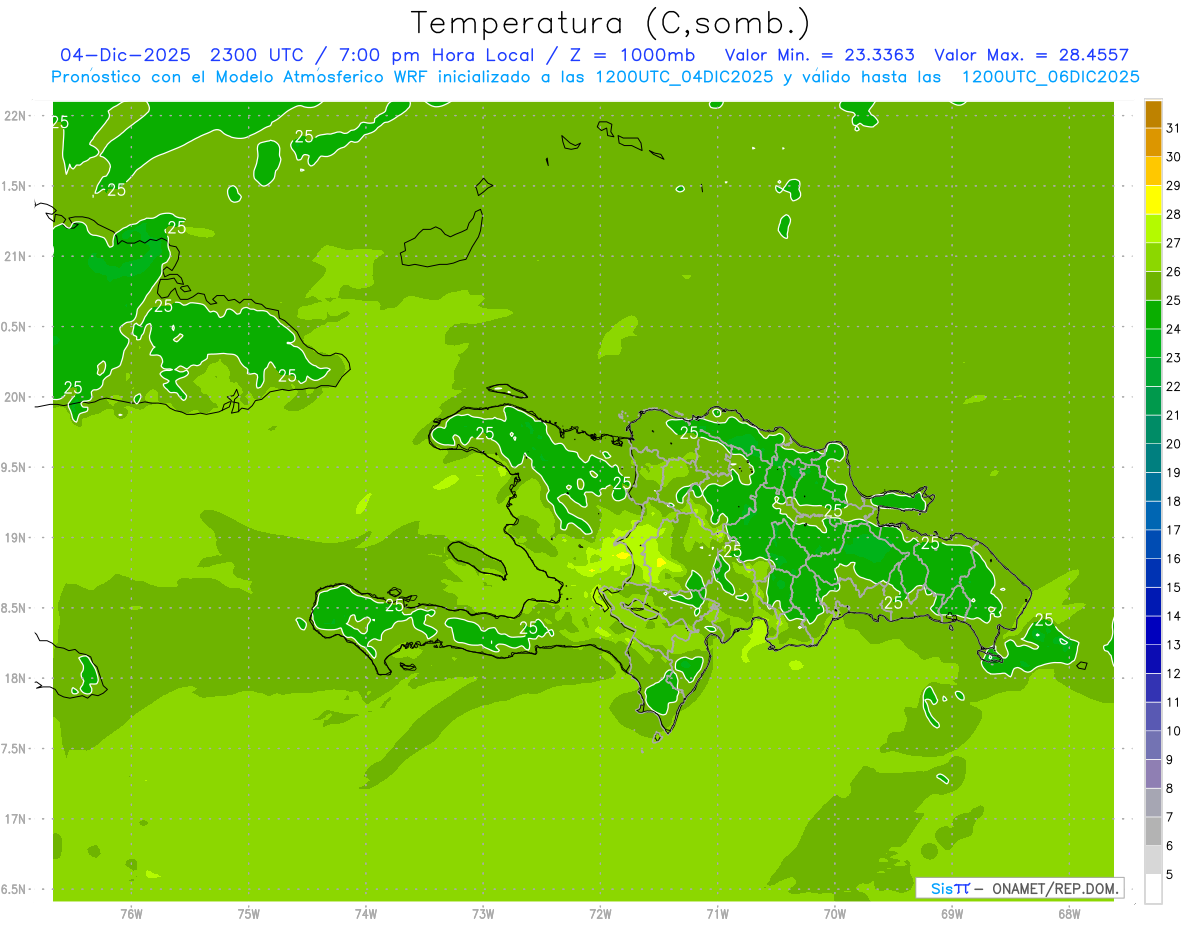The height and width of the screenshot is (927, 1200).
Task: Click the "Temperatura (C,somb.)" chart title
Action: [x=610, y=23]
